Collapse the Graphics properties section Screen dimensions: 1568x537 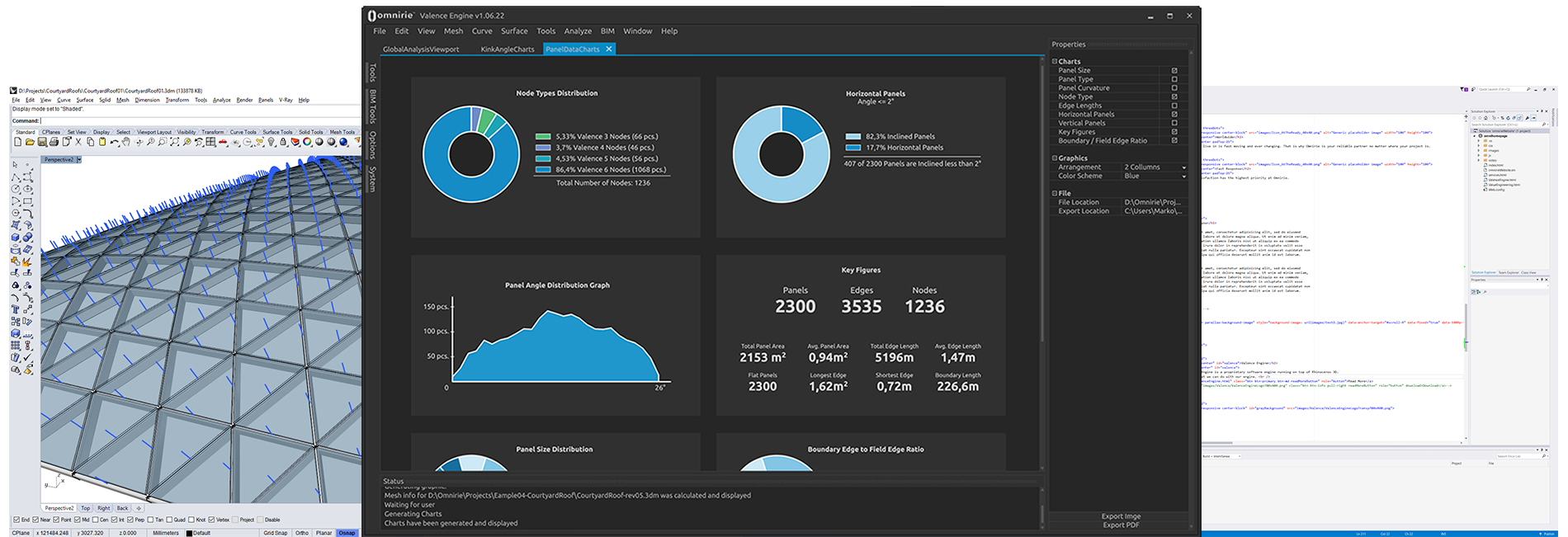(x=1055, y=158)
